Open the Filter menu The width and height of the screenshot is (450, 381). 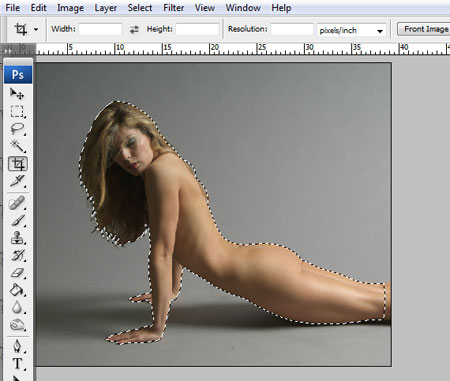click(x=173, y=8)
